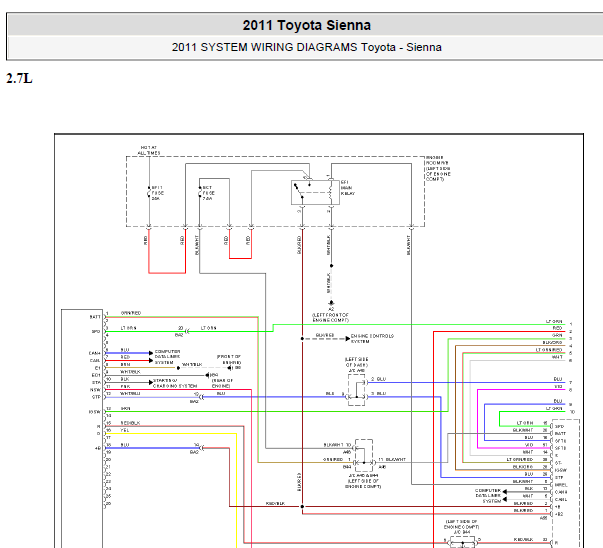Click the second fuse symbol beside the 7.5A label
603x548 pixels.
[x=200, y=193]
